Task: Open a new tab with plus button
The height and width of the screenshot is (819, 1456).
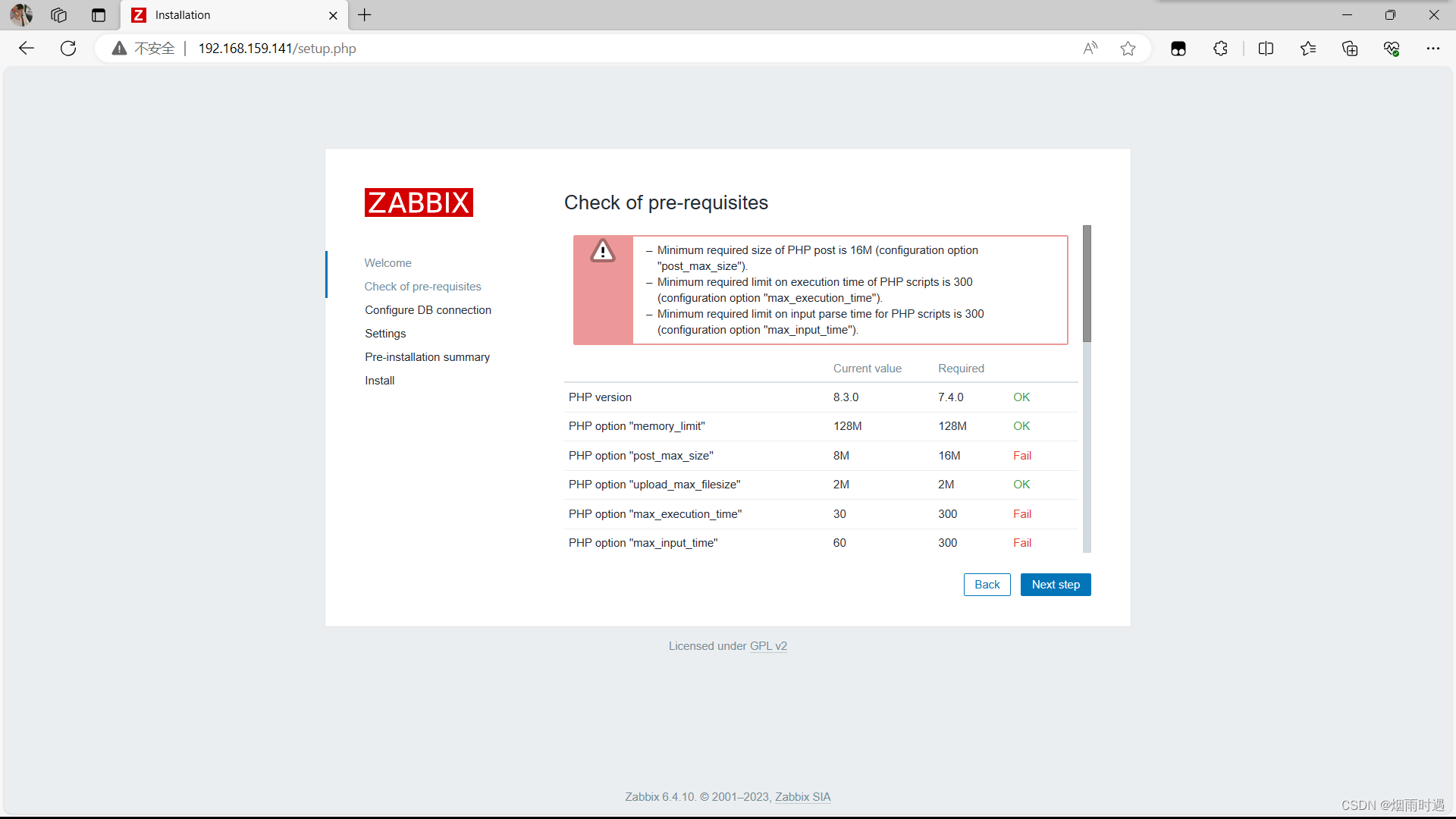Action: coord(365,15)
